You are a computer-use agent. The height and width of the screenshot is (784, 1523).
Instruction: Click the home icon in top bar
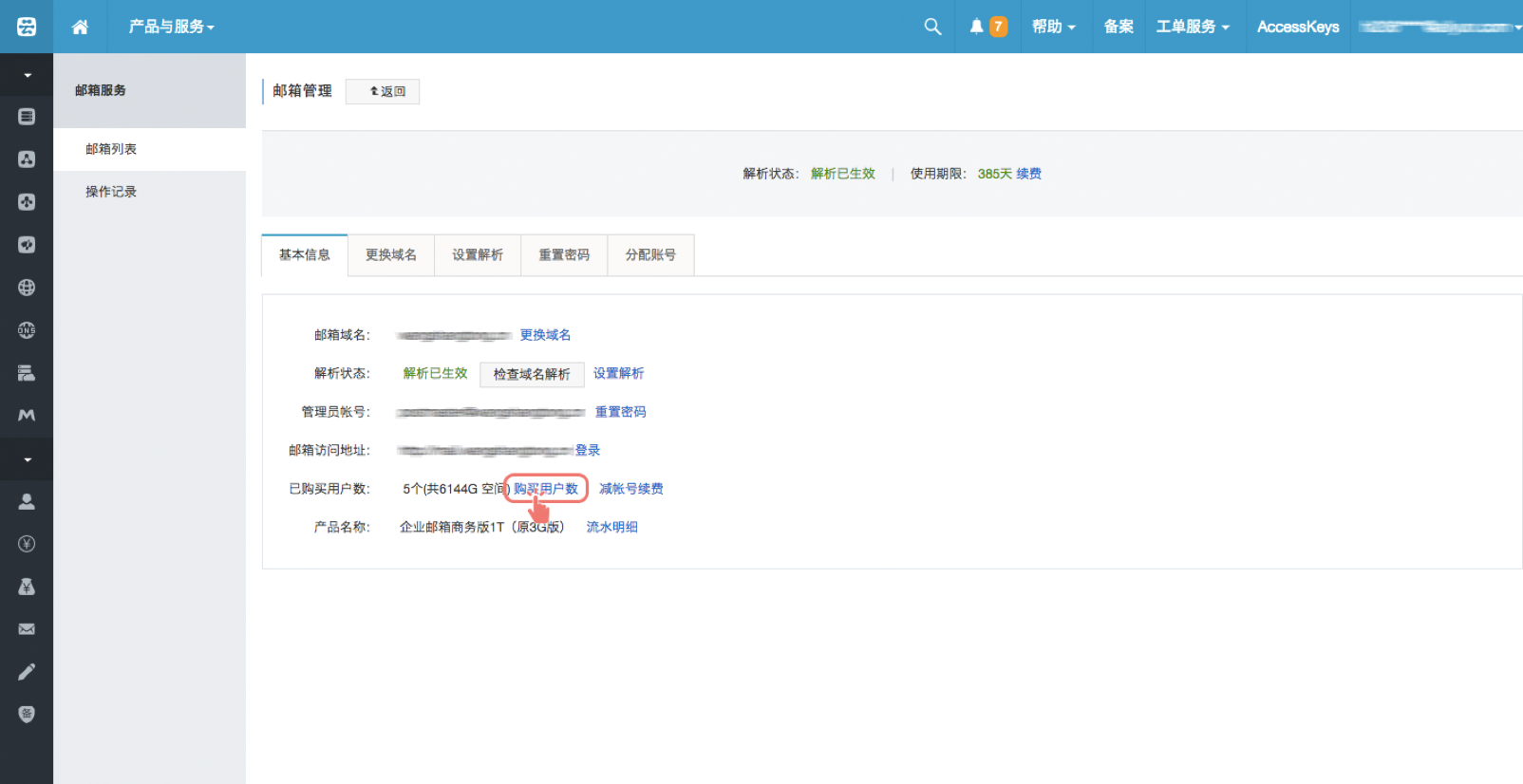pos(80,27)
